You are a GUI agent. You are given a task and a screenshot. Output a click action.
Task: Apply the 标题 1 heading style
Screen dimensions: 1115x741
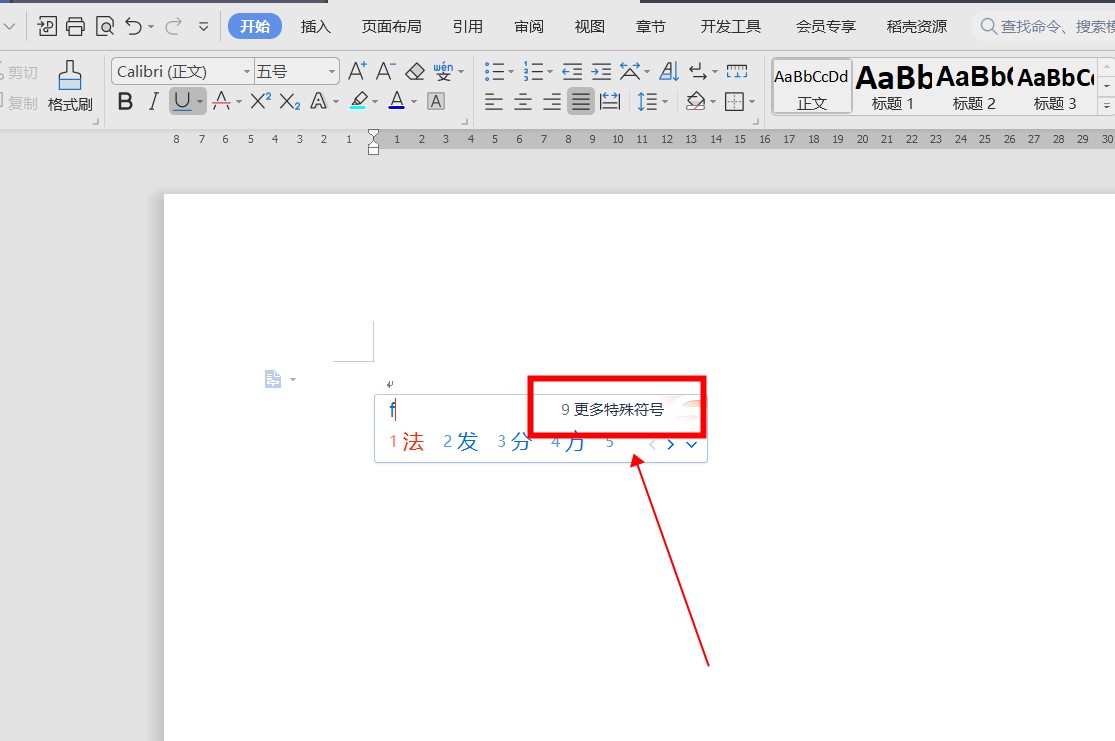pos(893,86)
